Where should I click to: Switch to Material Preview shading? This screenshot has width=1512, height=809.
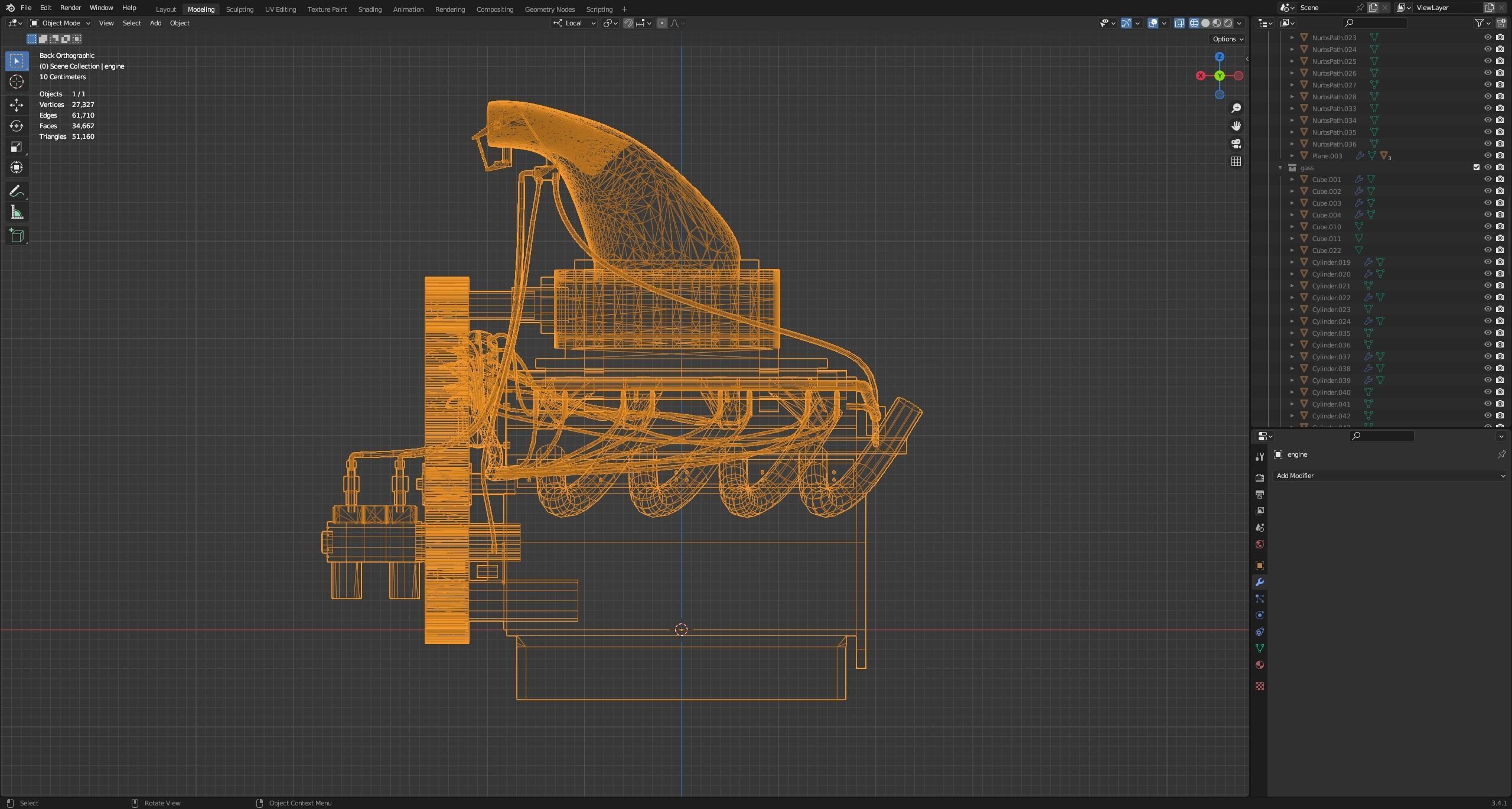pyautogui.click(x=1217, y=23)
